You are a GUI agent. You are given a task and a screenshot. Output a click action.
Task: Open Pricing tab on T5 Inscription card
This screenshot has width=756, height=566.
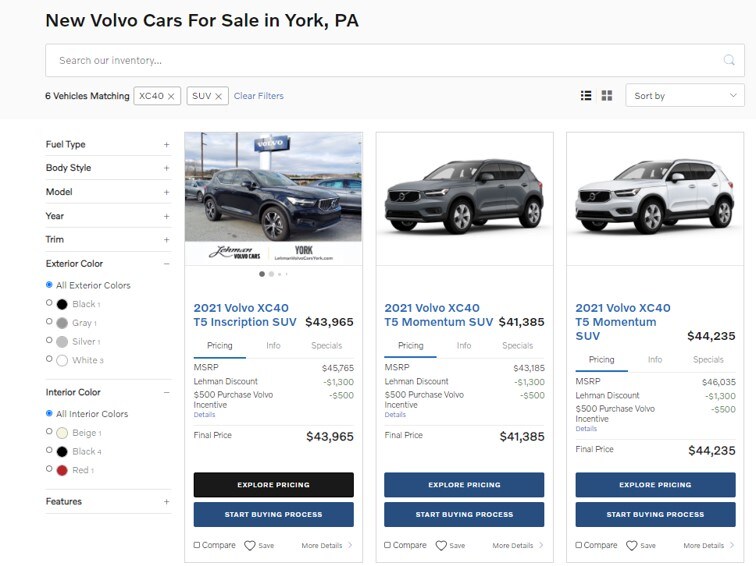[220, 345]
